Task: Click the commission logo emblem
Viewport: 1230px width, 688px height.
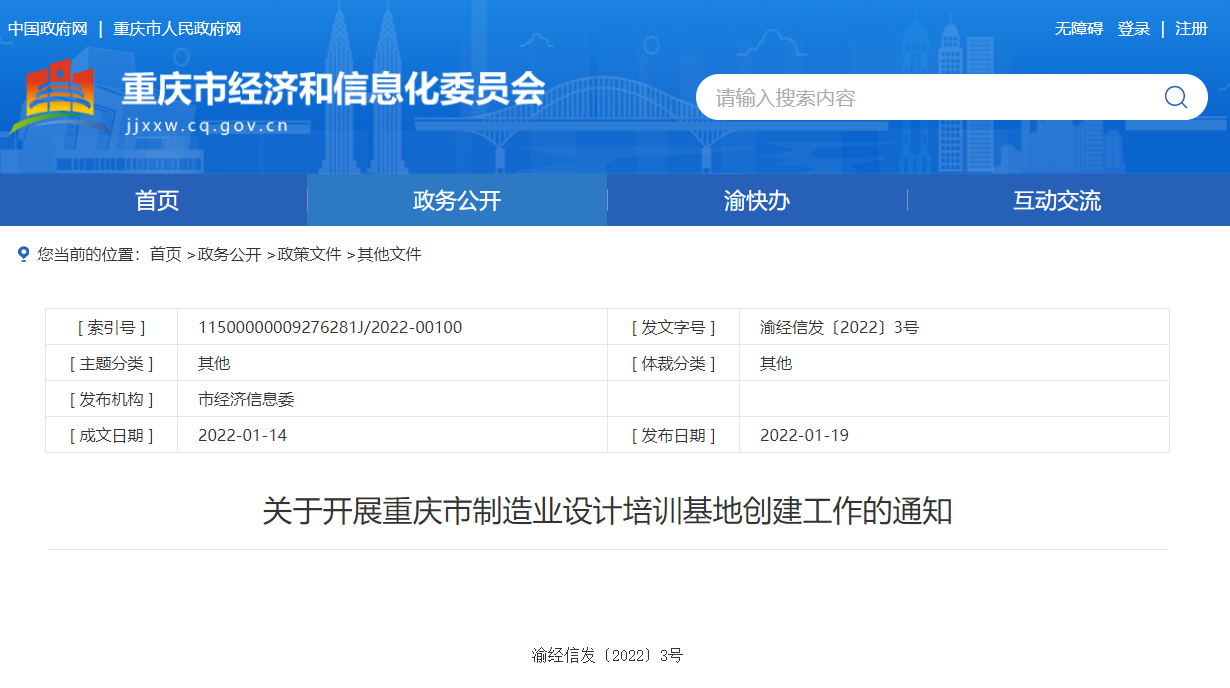Action: click(x=58, y=97)
